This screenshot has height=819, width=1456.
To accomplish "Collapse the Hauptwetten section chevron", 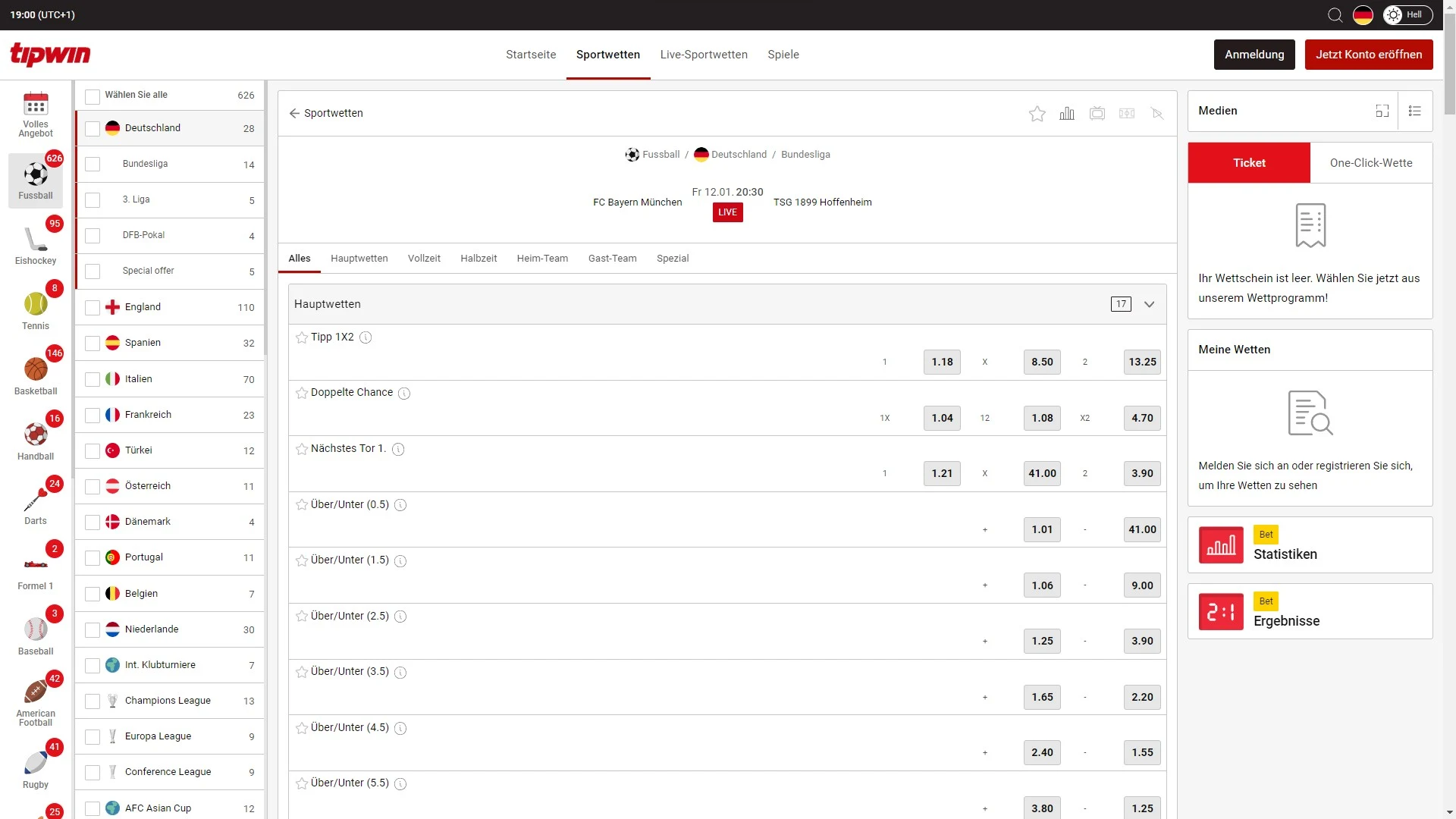I will (1149, 305).
